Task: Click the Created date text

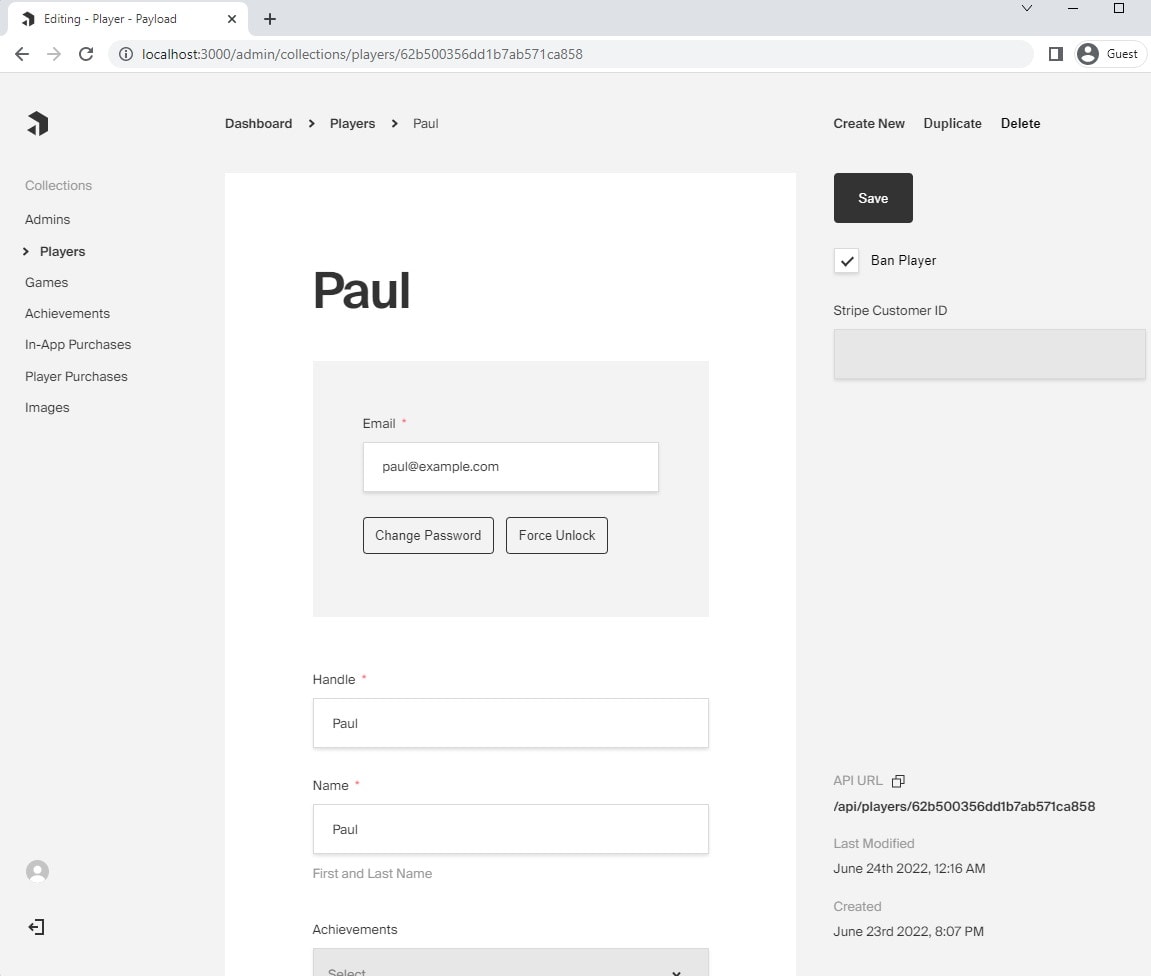Action: (x=908, y=931)
